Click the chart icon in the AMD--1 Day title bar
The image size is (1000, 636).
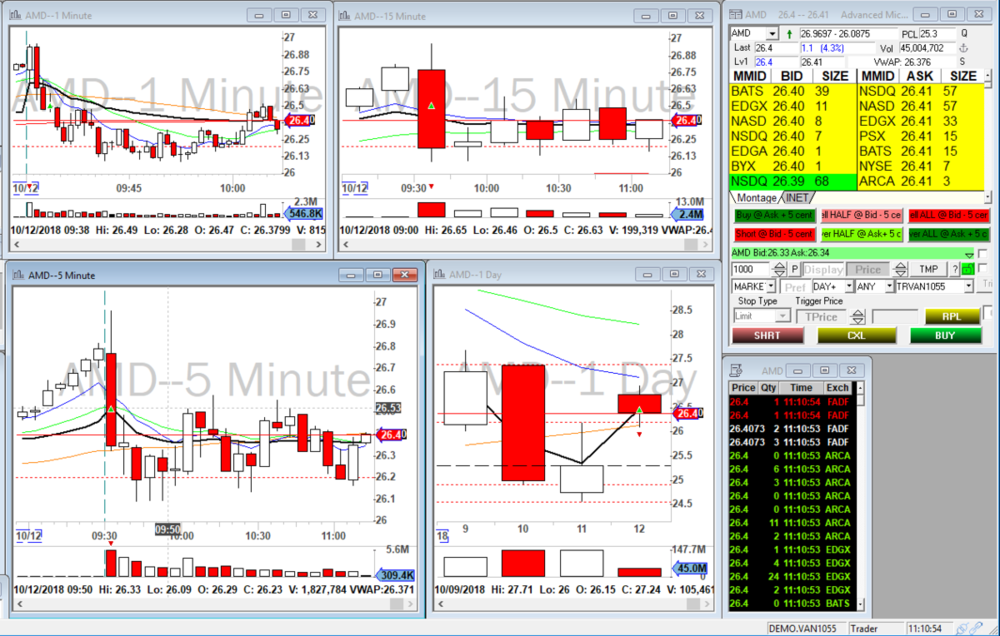440,274
